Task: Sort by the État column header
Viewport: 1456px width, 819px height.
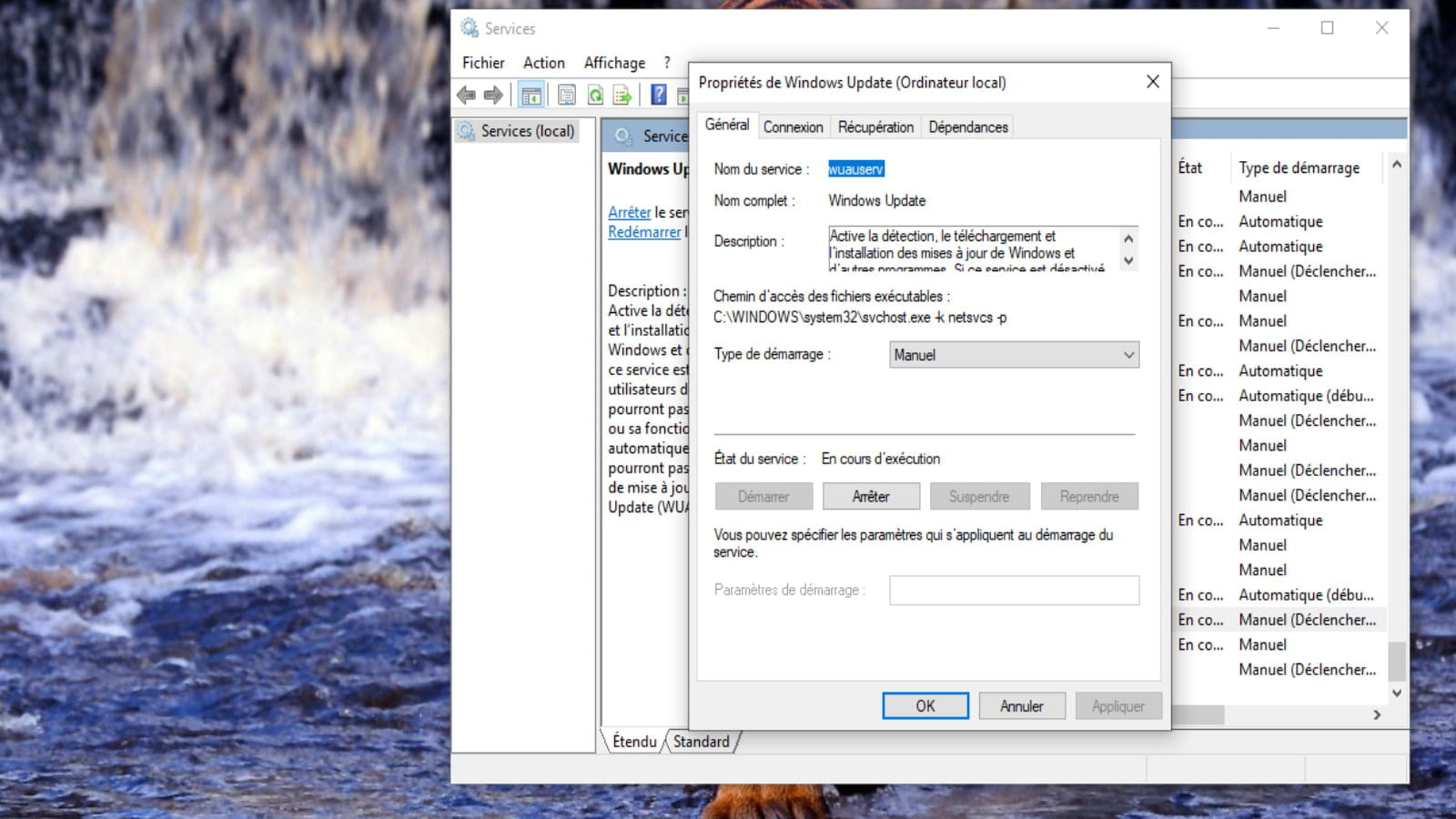Action: (x=1190, y=167)
